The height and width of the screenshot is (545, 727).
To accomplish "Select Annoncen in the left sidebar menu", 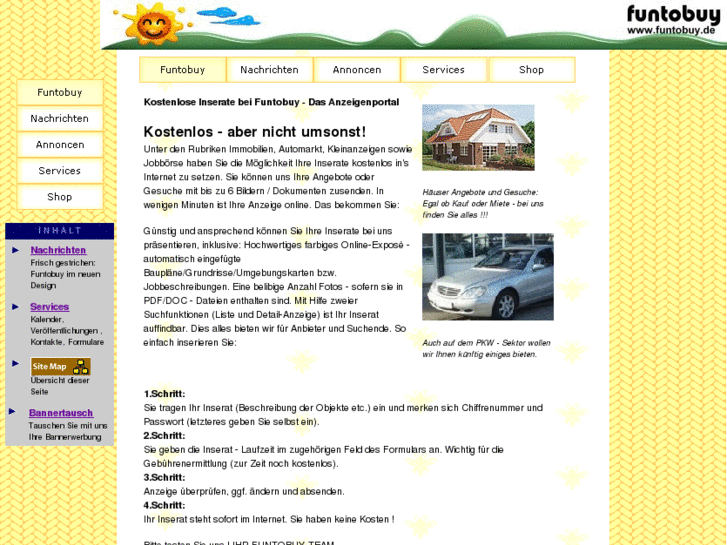I will click(x=60, y=144).
